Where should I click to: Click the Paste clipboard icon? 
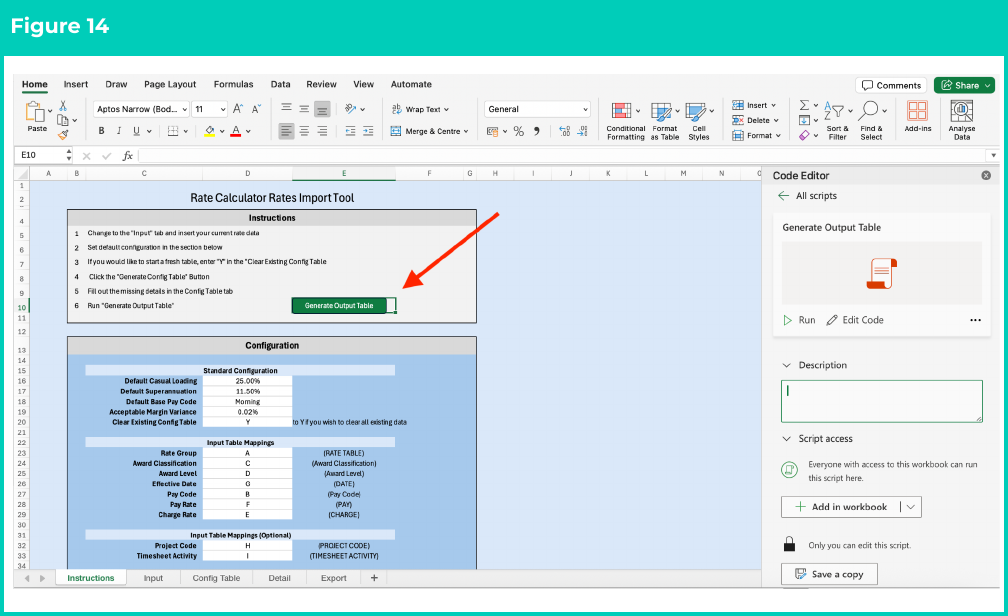[x=34, y=112]
